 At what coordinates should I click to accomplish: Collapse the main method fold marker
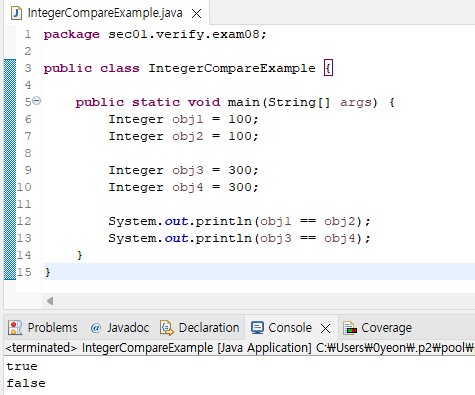tap(37, 100)
